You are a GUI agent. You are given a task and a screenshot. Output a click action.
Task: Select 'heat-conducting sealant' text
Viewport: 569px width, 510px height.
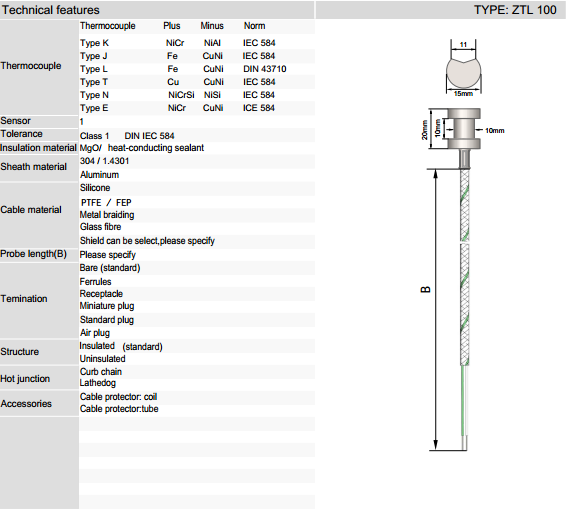156,148
